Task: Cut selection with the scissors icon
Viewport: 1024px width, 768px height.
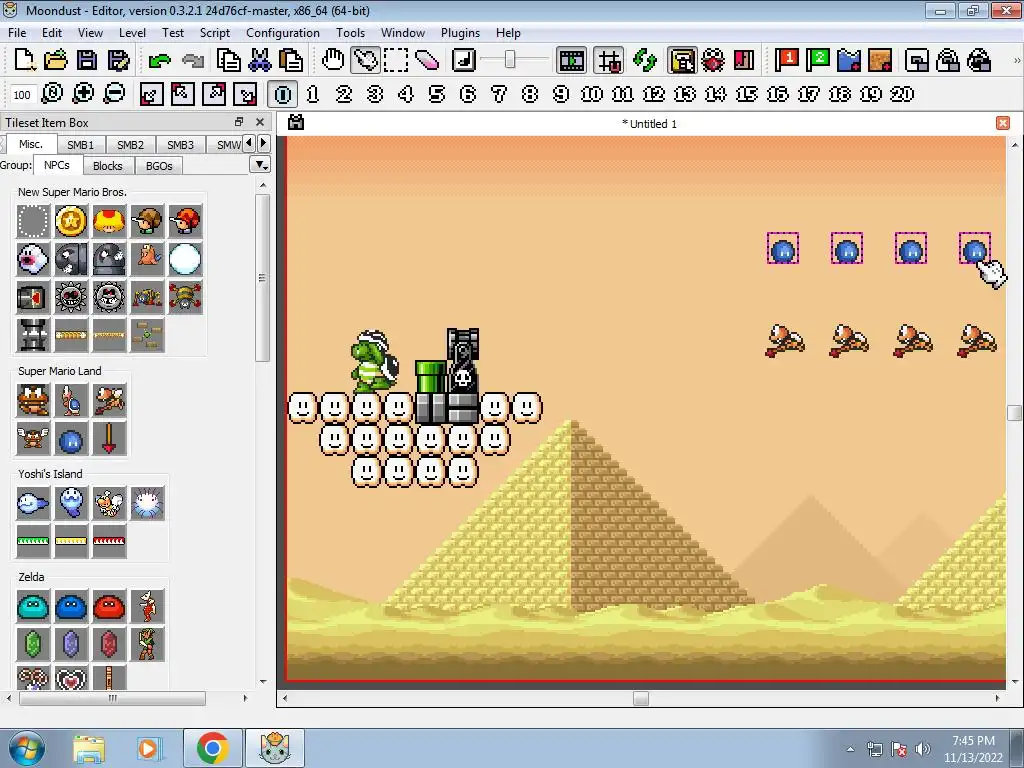Action: [259, 60]
